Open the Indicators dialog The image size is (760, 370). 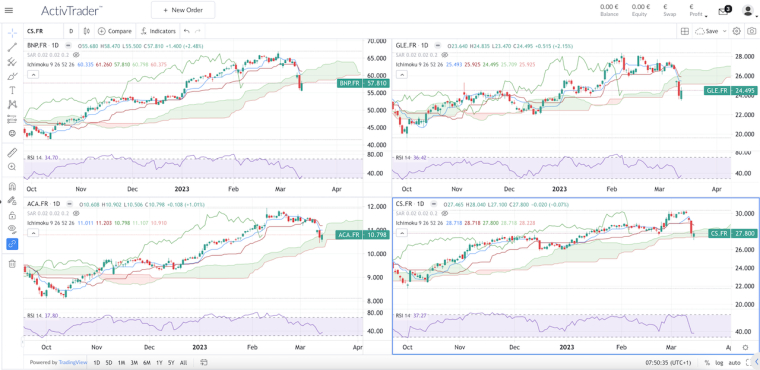click(158, 31)
